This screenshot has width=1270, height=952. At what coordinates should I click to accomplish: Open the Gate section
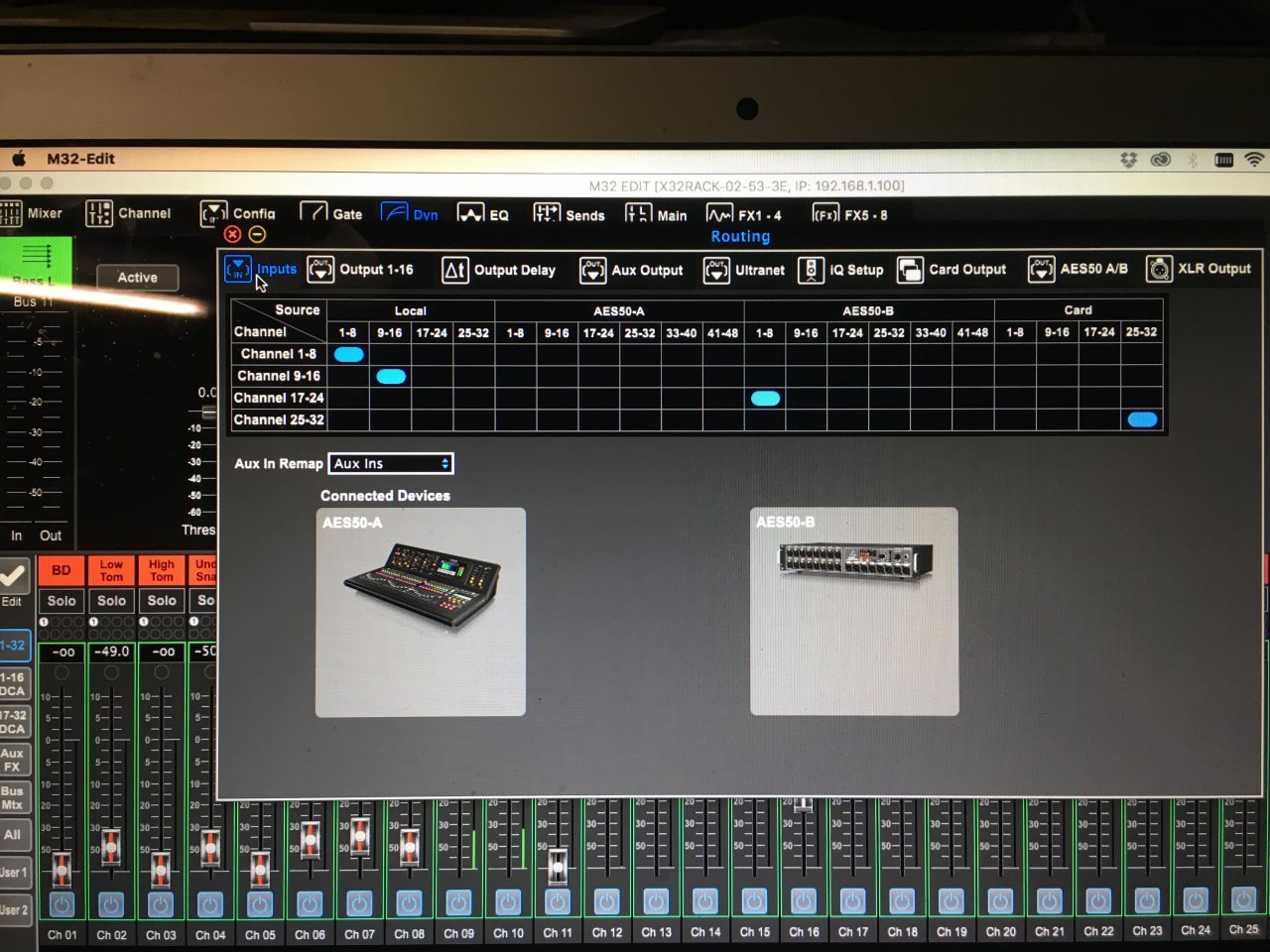click(x=331, y=213)
